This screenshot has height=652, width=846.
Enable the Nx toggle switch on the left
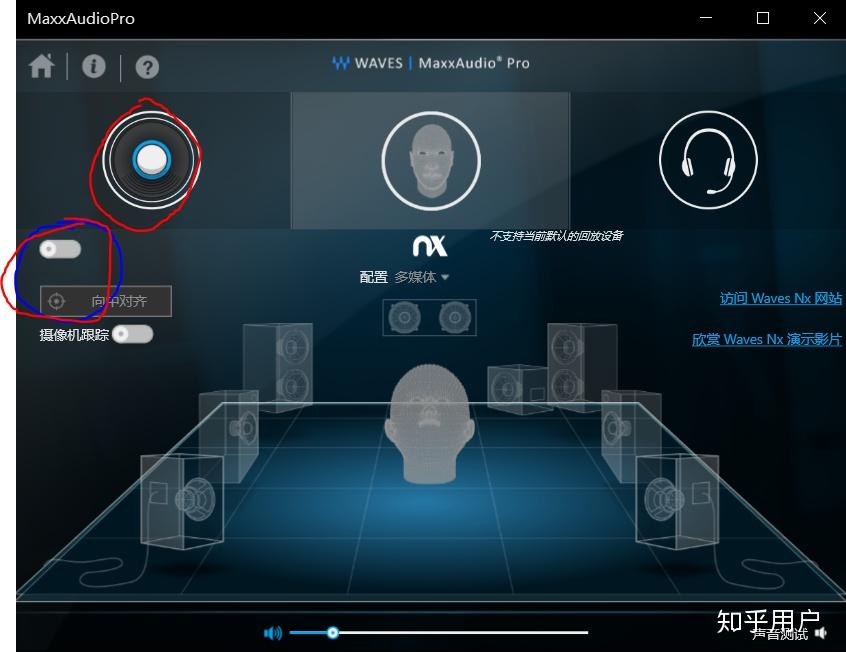click(x=59, y=248)
